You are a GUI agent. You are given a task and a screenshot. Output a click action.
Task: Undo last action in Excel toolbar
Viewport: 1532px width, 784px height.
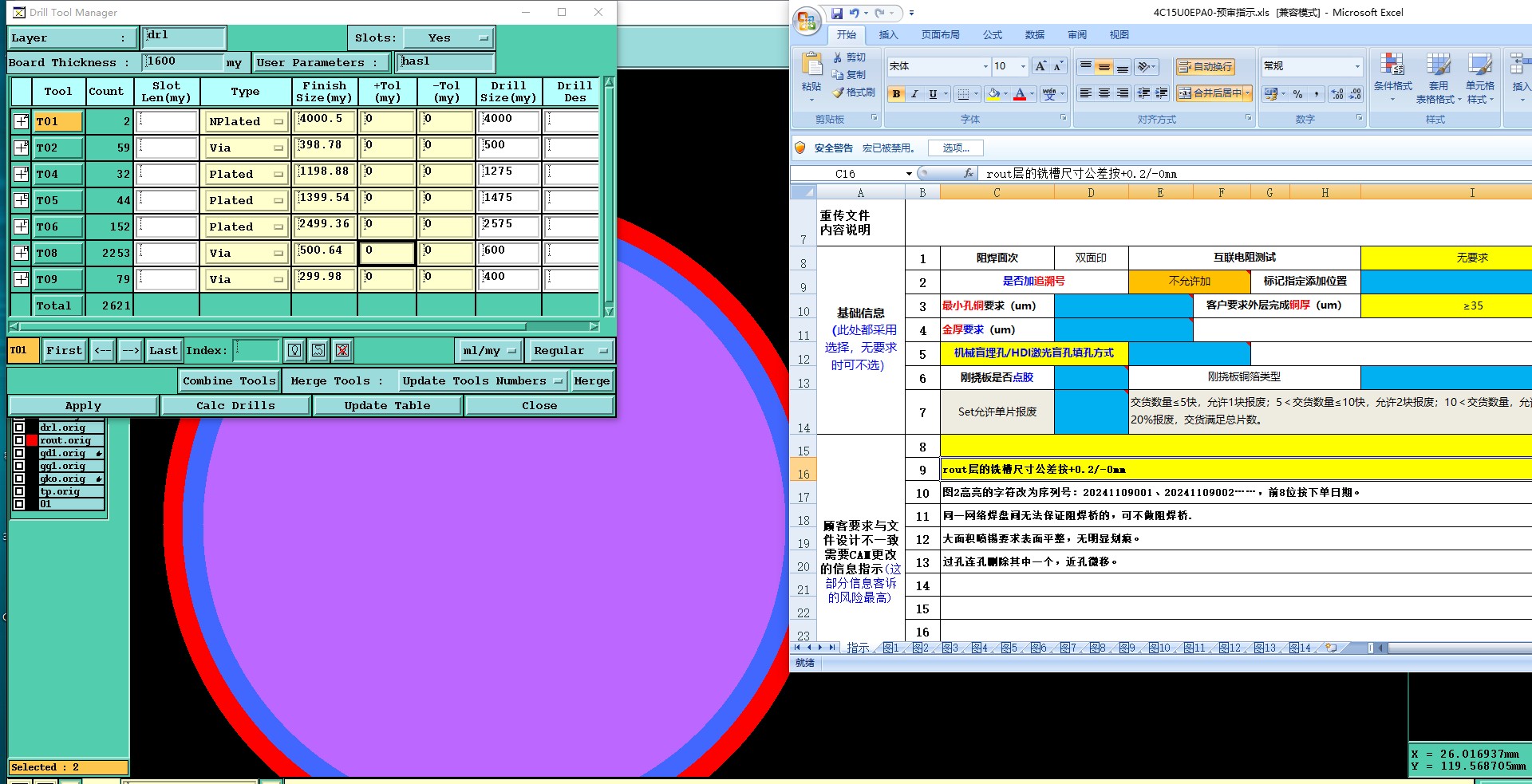click(854, 13)
